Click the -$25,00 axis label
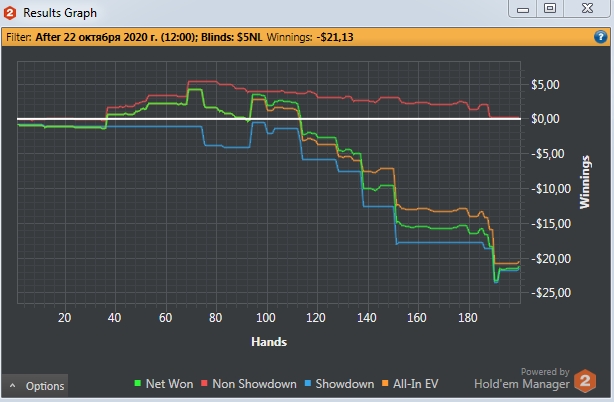614x402 pixels. (x=551, y=293)
